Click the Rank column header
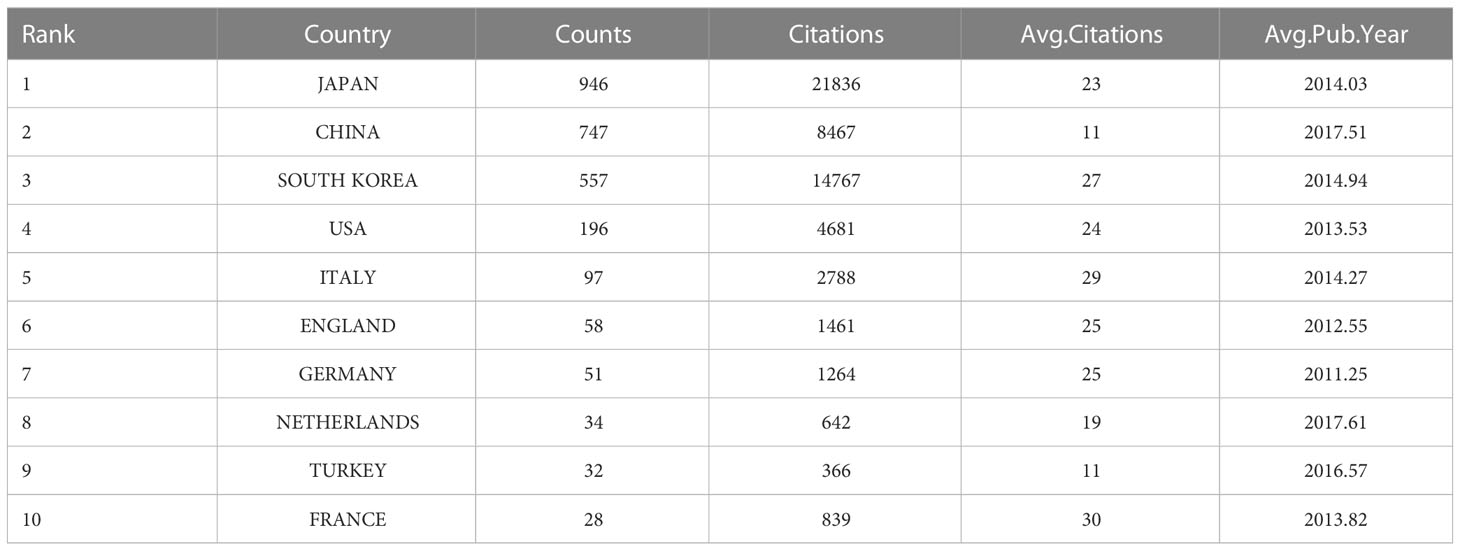The height and width of the screenshot is (551, 1460). [48, 35]
